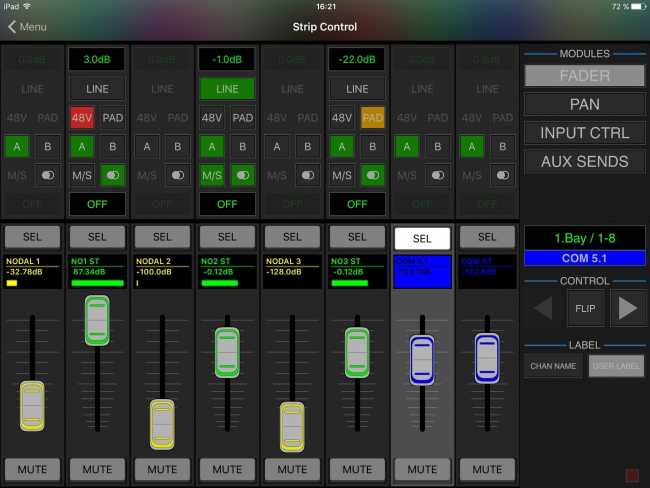Select input B on NODAL 1 strip
This screenshot has width=650, height=488.
(x=48, y=146)
